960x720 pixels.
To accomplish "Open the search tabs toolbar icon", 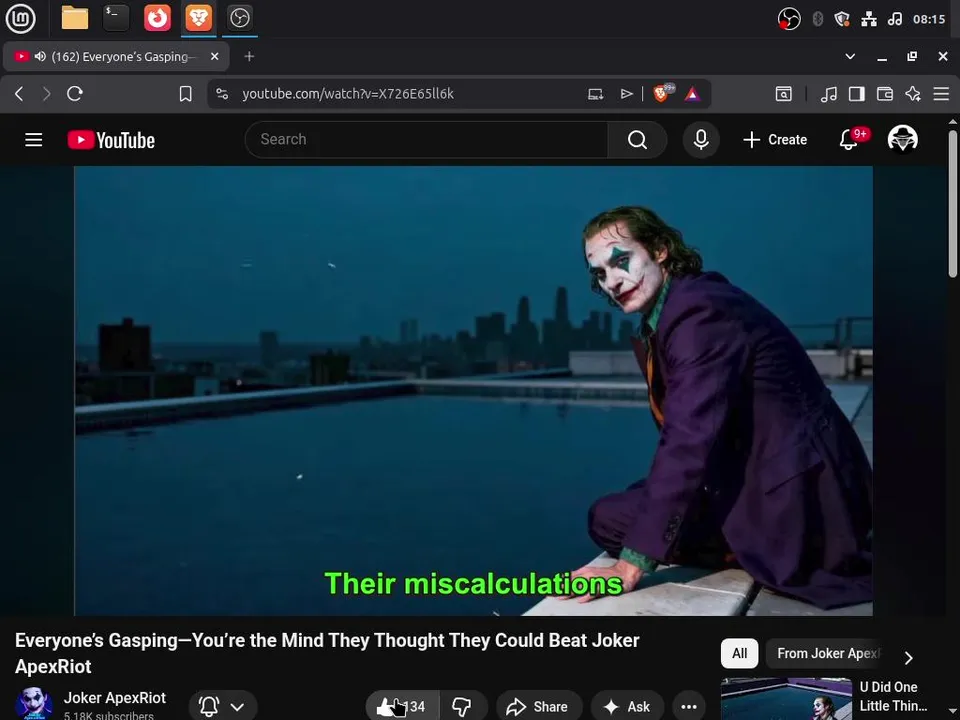I will 784,94.
